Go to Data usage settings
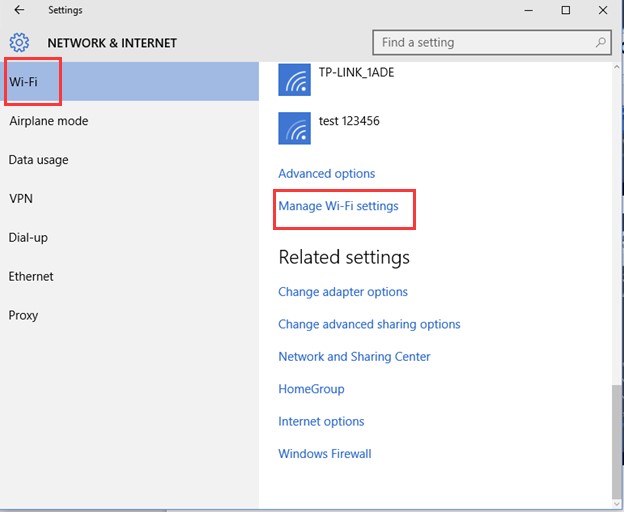Viewport: 624px width, 512px height. [x=39, y=160]
